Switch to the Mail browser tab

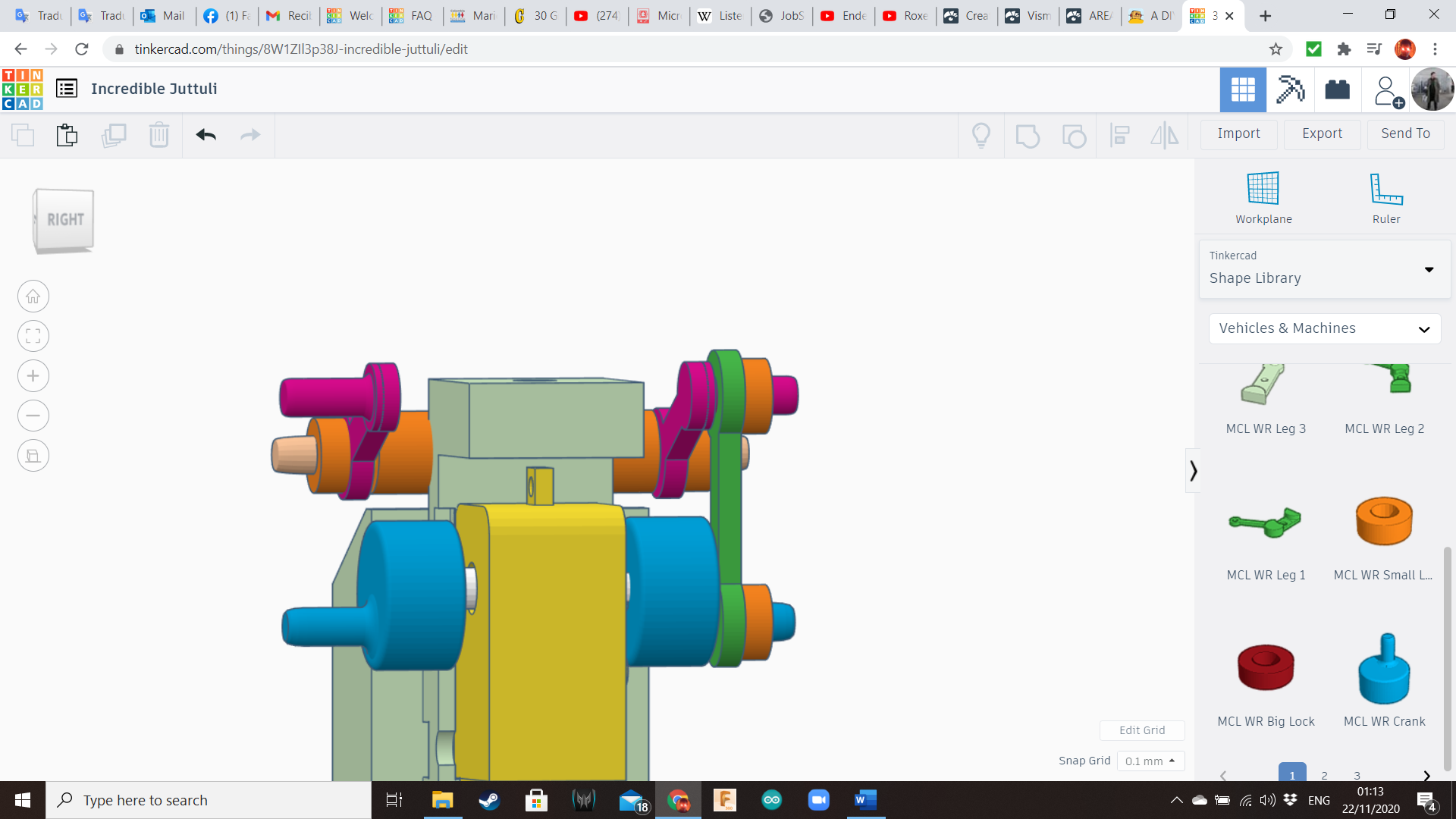pyautogui.click(x=164, y=15)
